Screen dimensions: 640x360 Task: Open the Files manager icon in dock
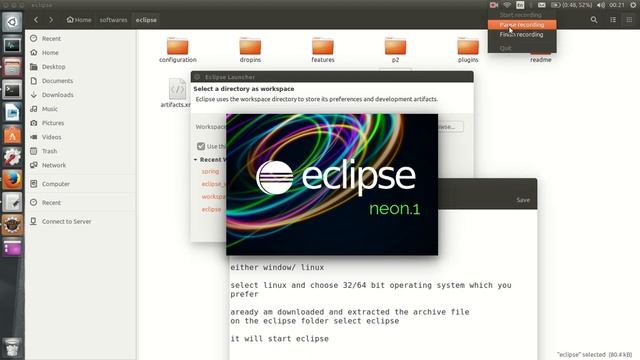tap(12, 67)
